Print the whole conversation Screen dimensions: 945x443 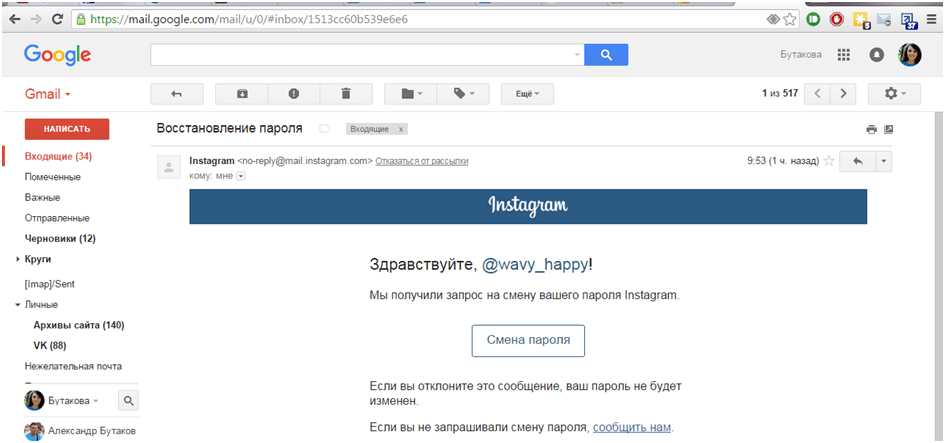point(871,129)
